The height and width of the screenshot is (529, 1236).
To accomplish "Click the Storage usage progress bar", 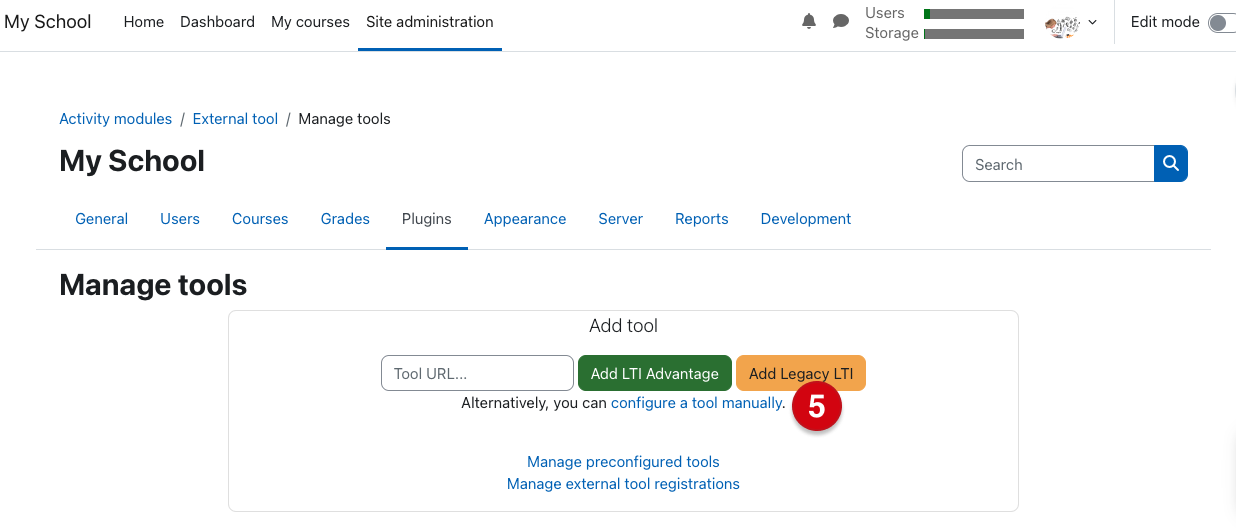I will [x=974, y=34].
